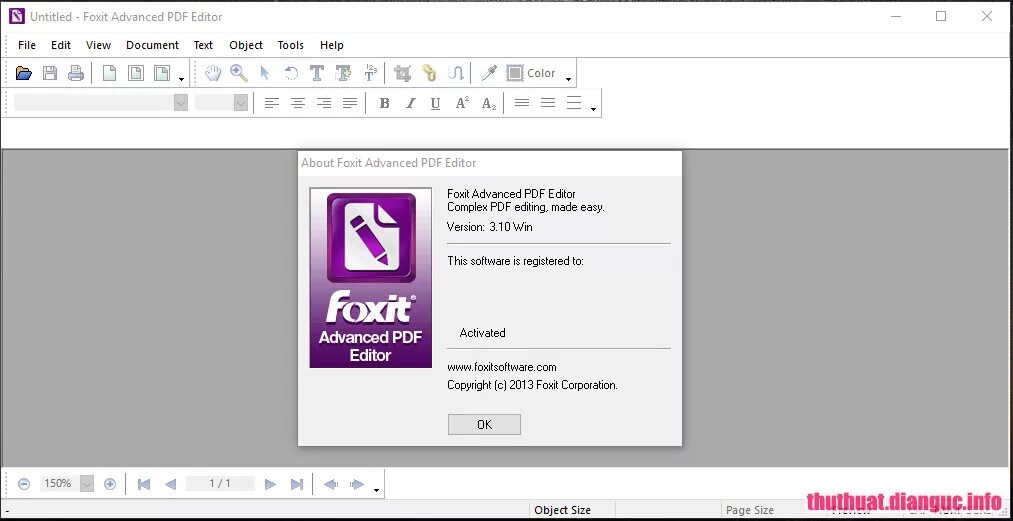1013x521 pixels.
Task: Open the Help menu
Action: pyautogui.click(x=331, y=45)
